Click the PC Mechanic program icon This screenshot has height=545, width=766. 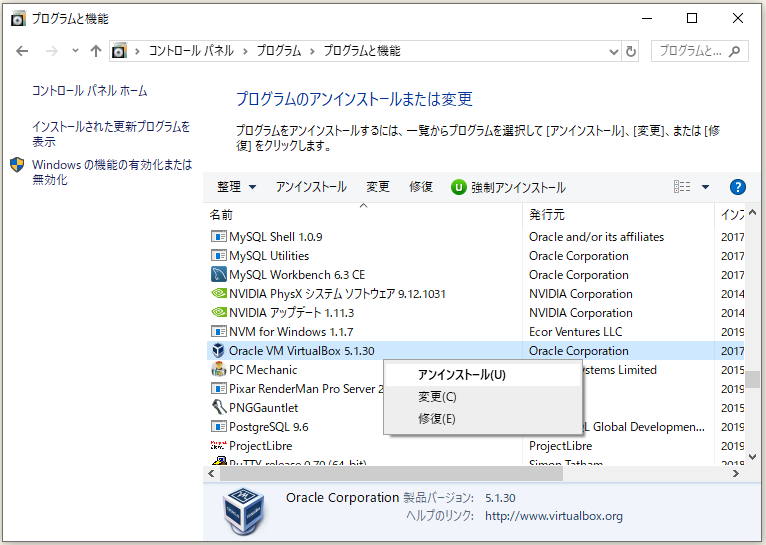point(218,369)
